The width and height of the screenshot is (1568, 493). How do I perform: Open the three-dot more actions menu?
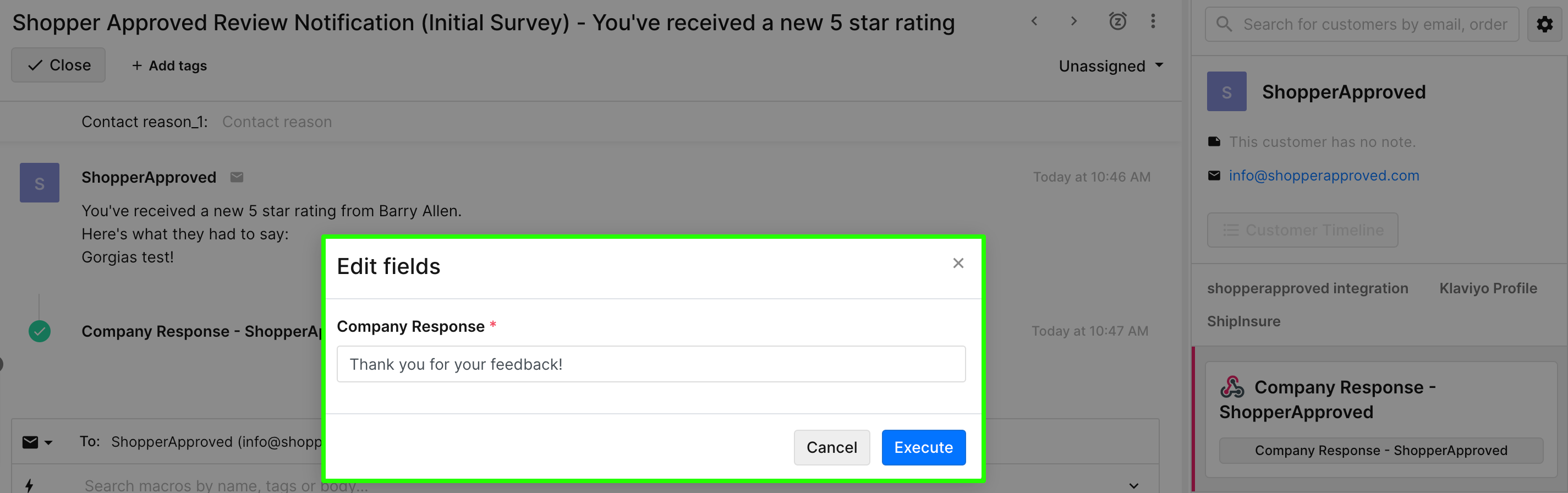[x=1153, y=21]
